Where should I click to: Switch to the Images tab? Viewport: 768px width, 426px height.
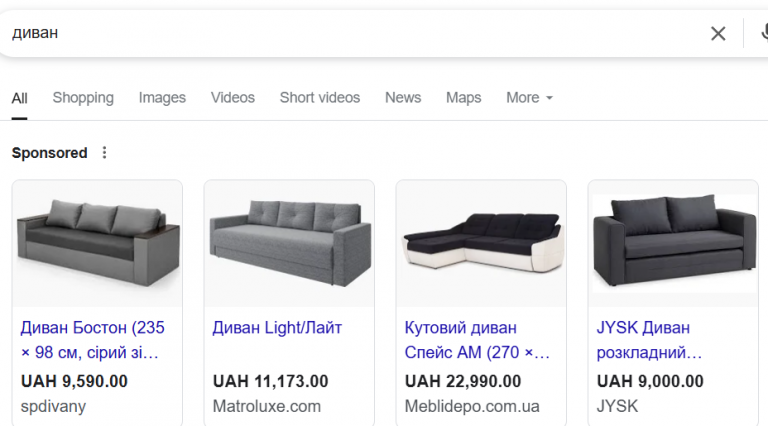162,97
